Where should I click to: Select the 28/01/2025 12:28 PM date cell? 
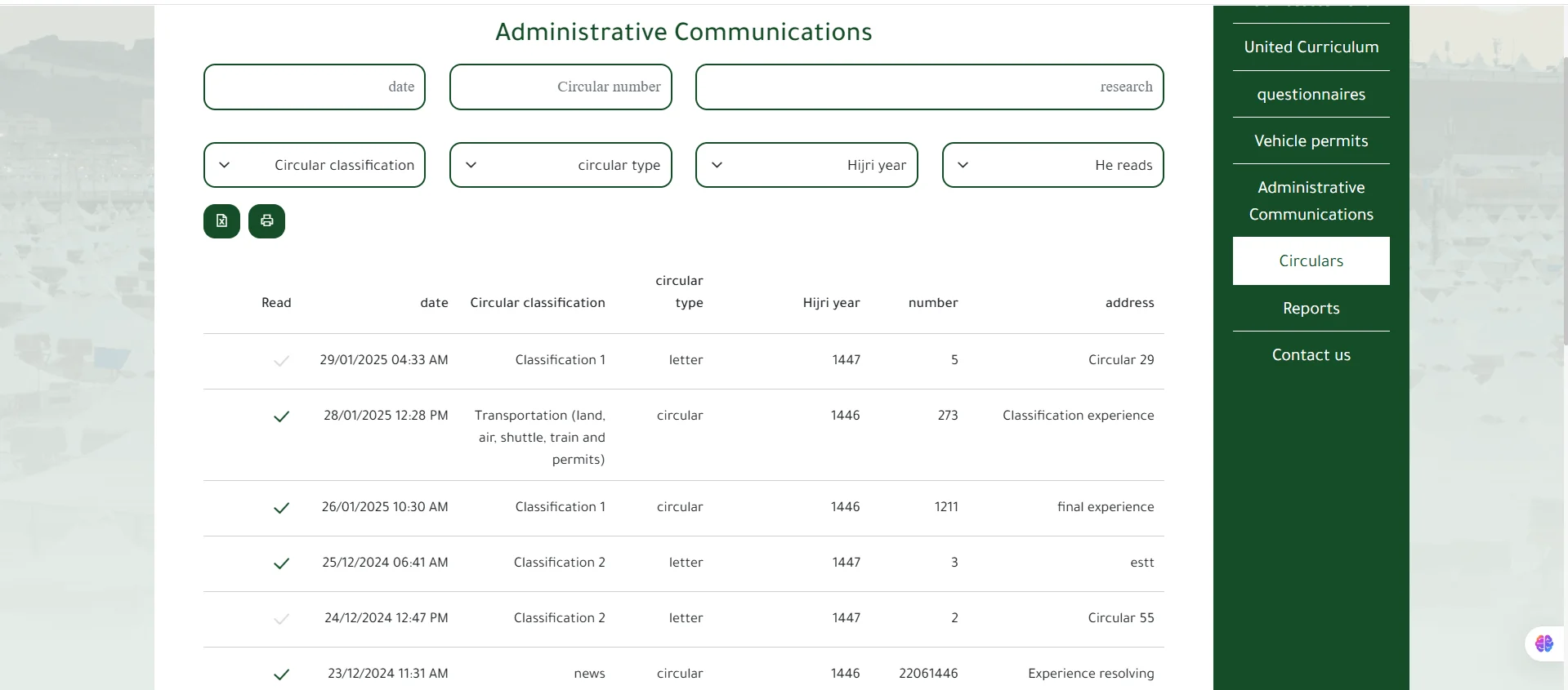pos(386,416)
